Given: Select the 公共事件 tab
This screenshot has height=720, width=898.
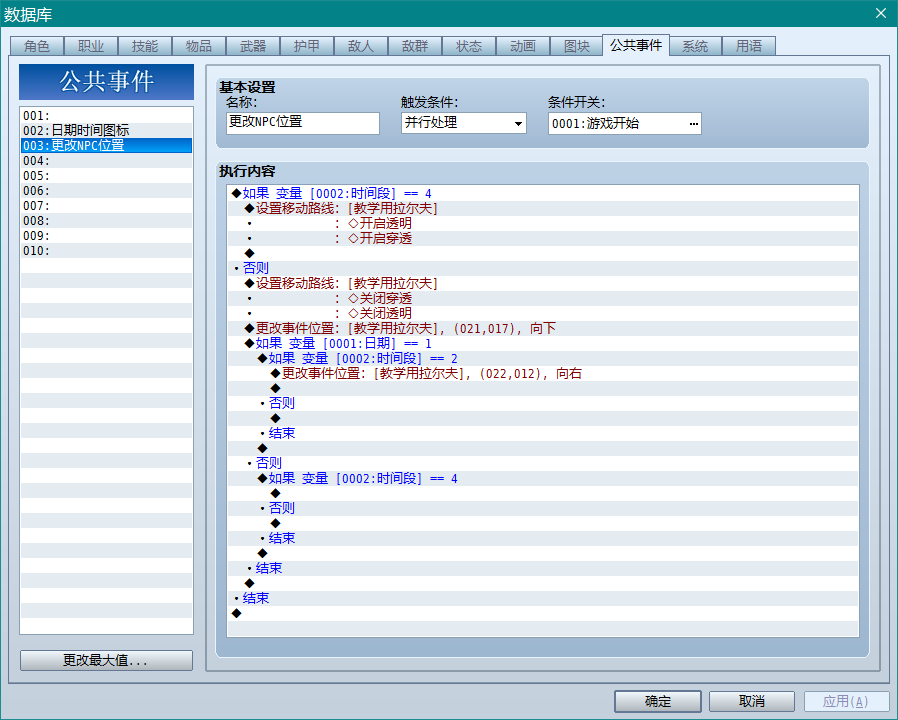Looking at the screenshot, I should point(636,45).
